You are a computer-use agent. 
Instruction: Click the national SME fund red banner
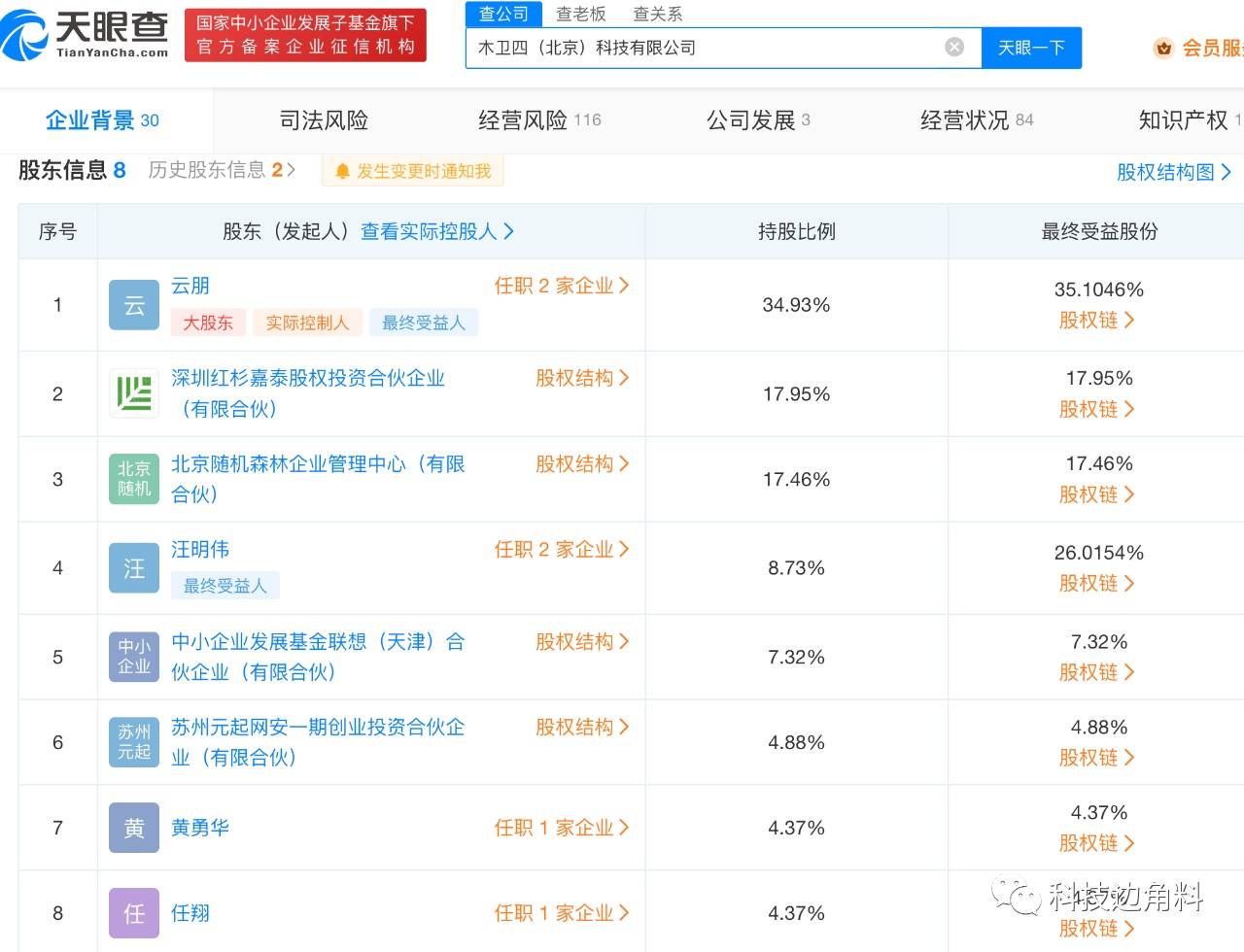coord(305,35)
